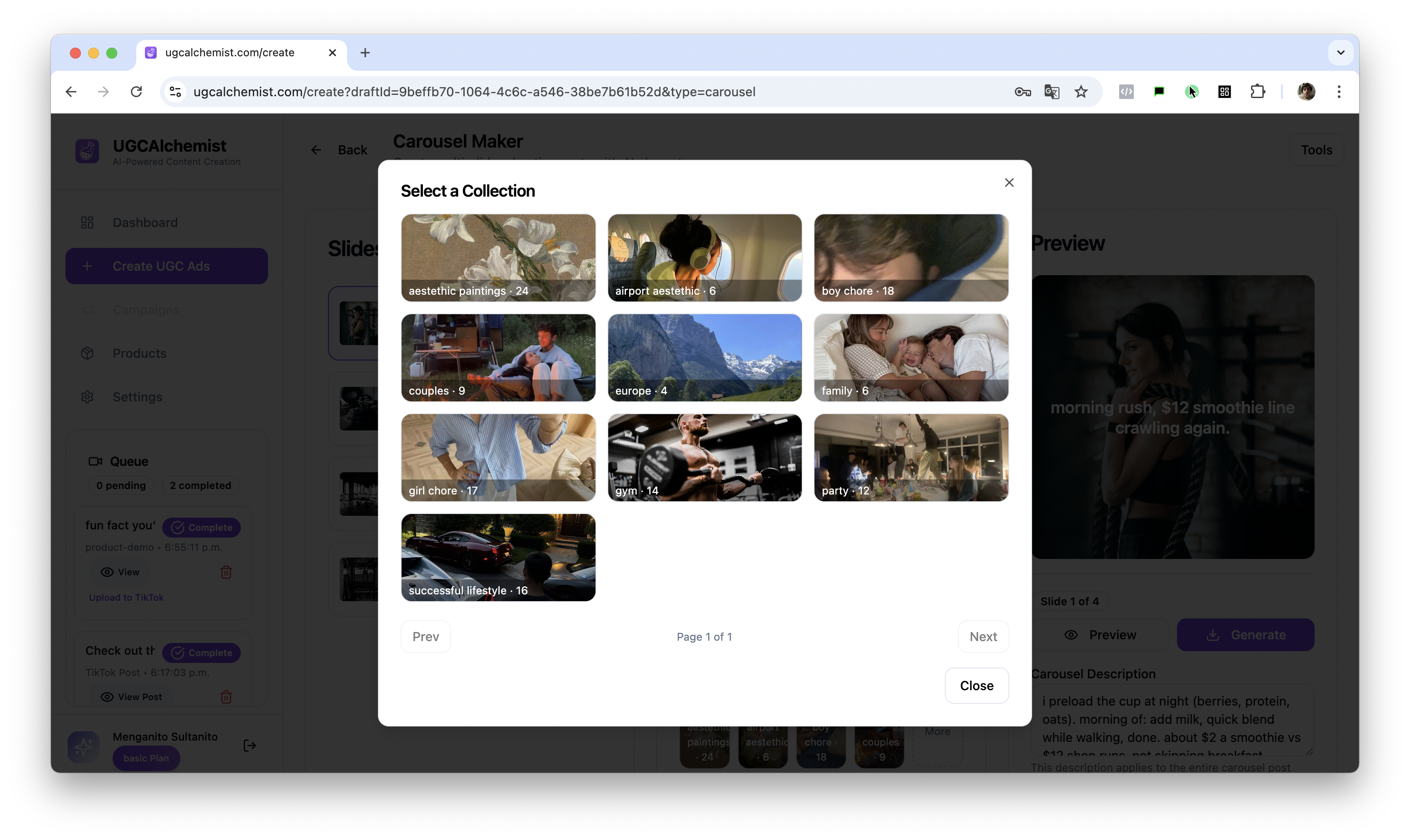Close the Select a Collection dialog via X icon
This screenshot has width=1410, height=840.
pyautogui.click(x=1008, y=182)
